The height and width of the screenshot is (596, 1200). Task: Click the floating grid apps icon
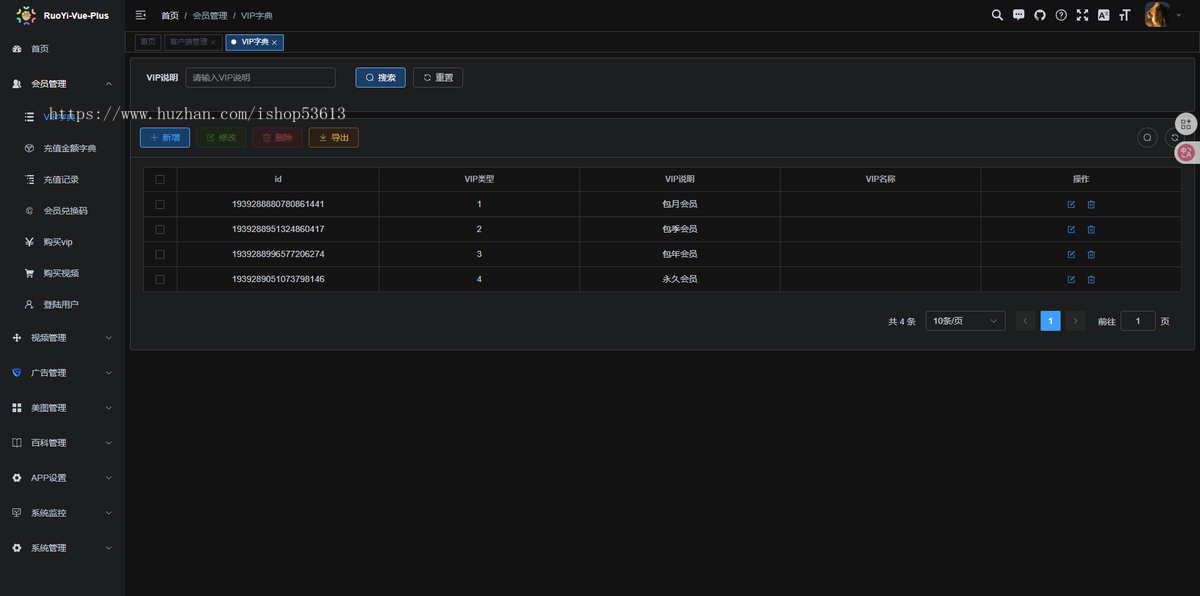pos(1186,123)
